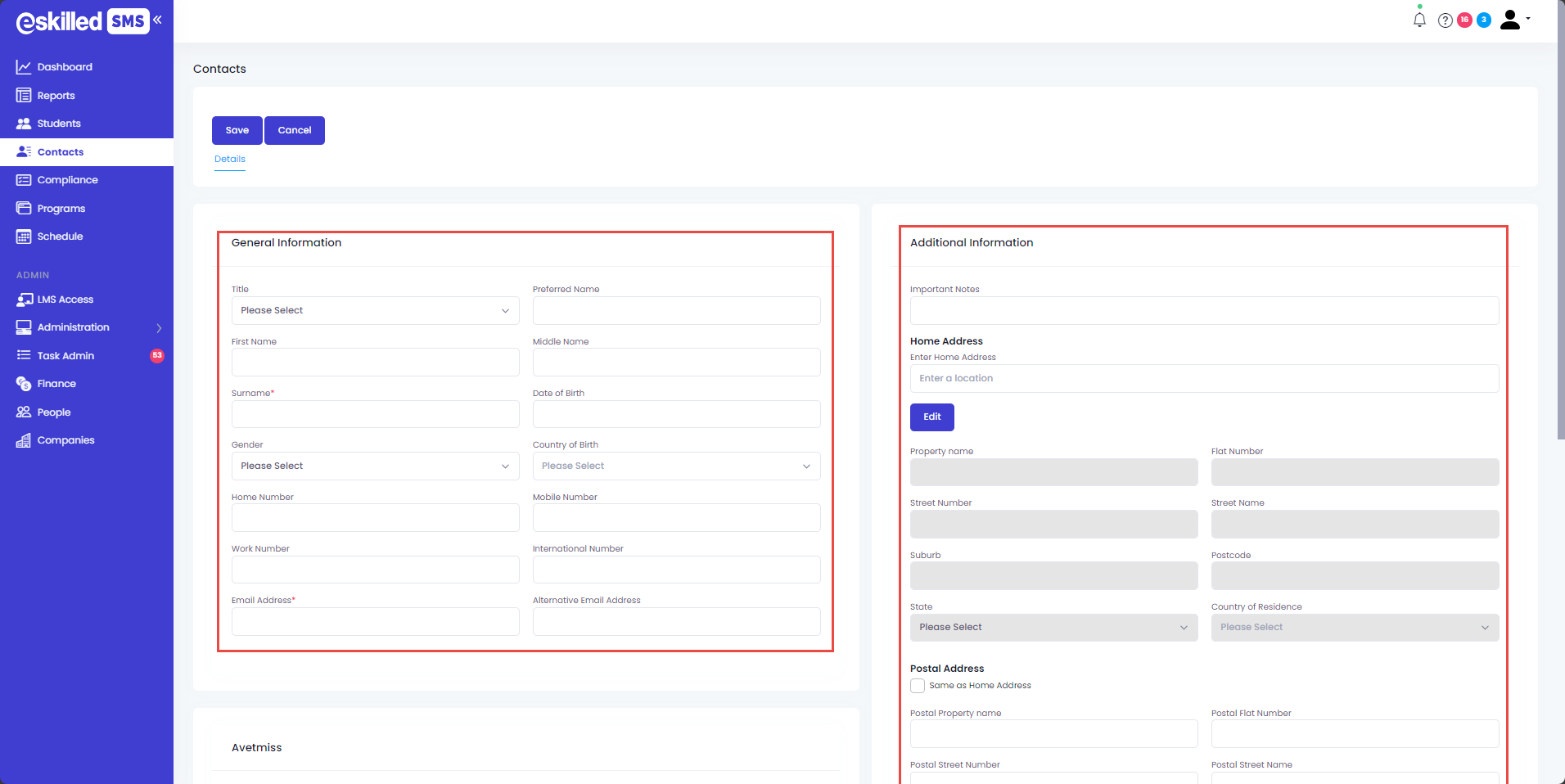
Task: Switch to the Details tab
Action: point(230,159)
